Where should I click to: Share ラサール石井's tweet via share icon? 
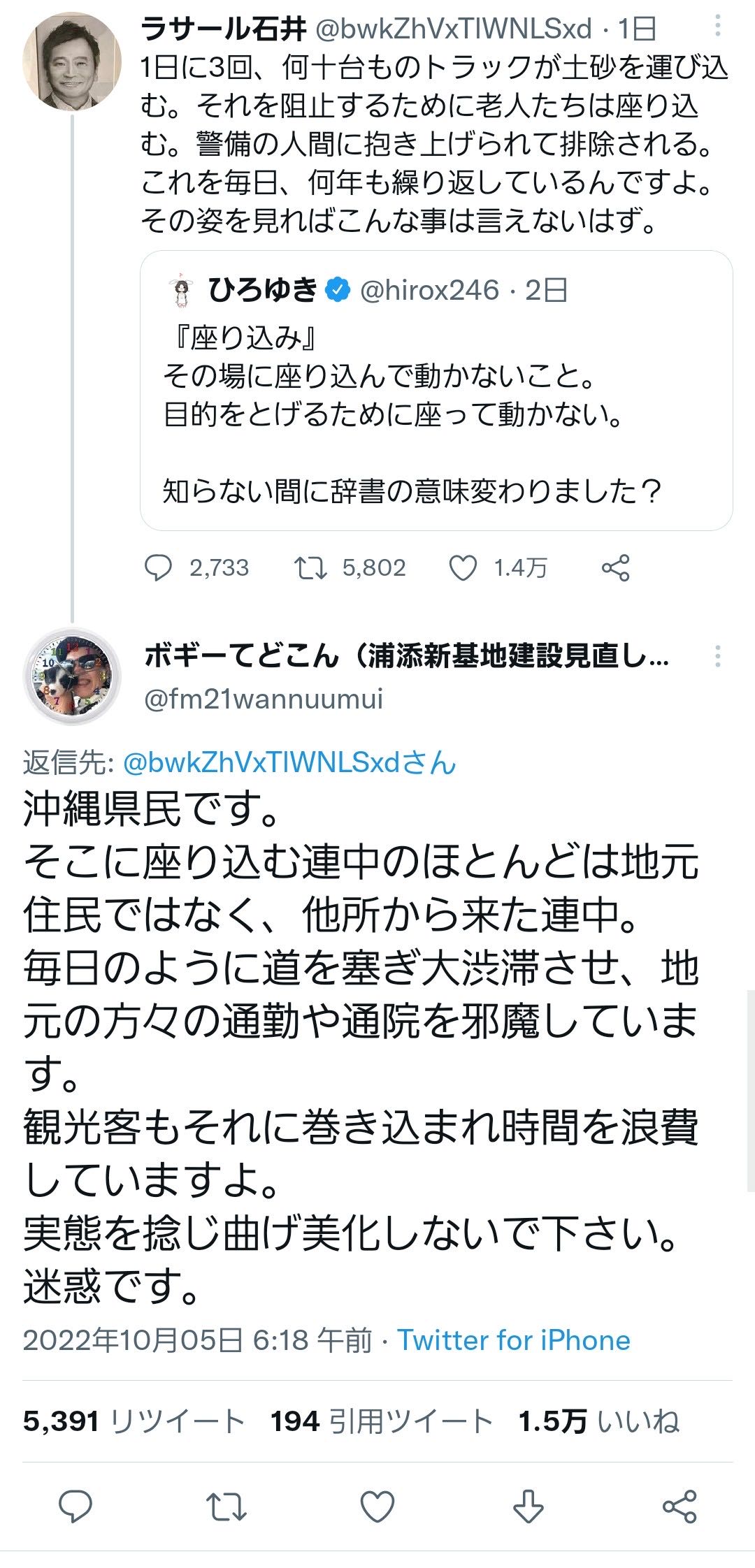[616, 567]
